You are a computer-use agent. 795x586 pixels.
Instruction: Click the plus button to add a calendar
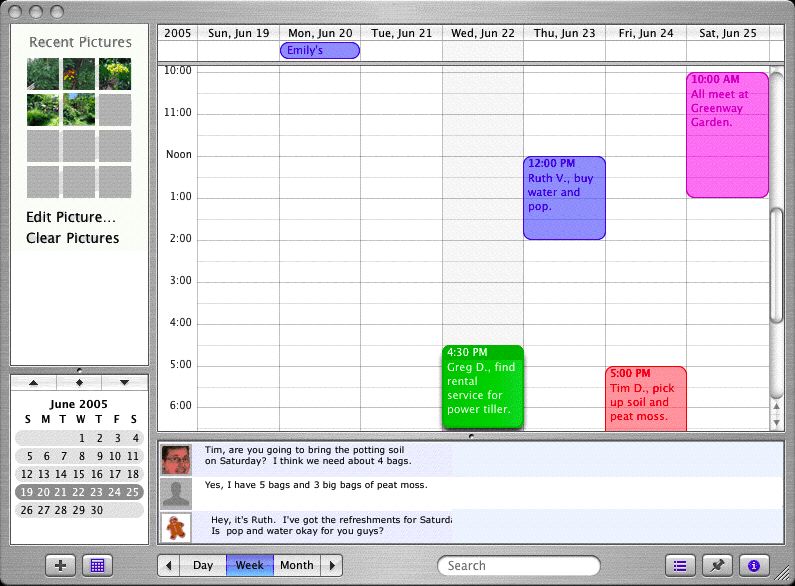(x=60, y=565)
